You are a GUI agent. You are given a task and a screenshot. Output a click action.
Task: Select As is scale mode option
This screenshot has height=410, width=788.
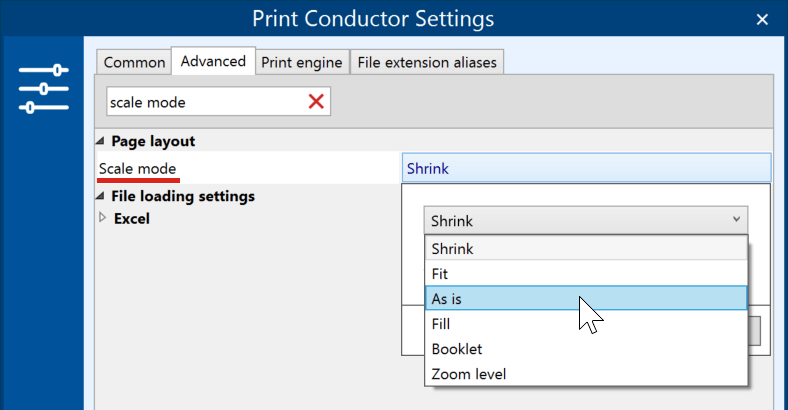(586, 298)
